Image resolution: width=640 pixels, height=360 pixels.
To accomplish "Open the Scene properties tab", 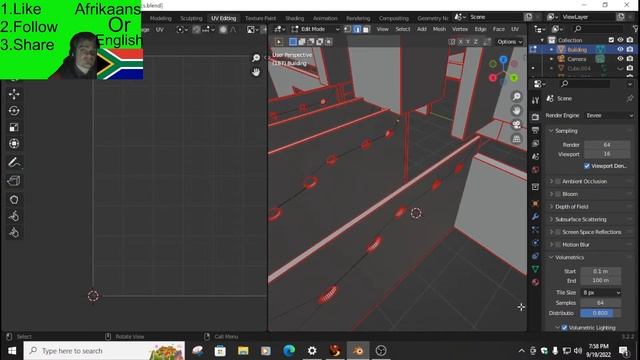I will [536, 157].
